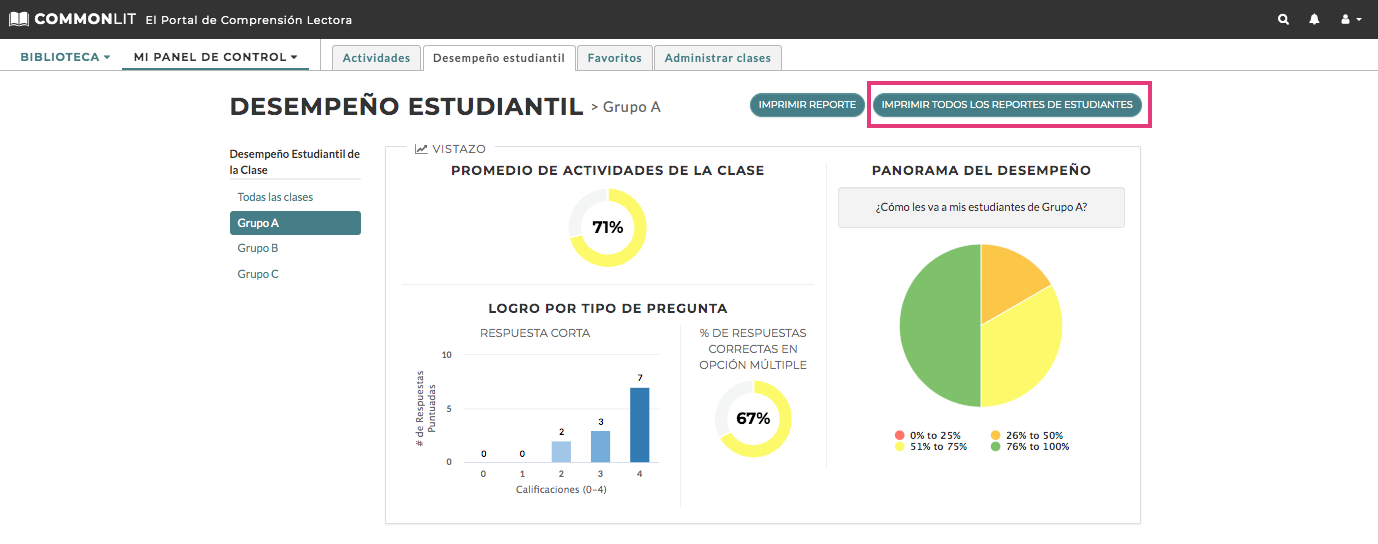
Task: Open the user account menu icon
Action: click(1350, 19)
